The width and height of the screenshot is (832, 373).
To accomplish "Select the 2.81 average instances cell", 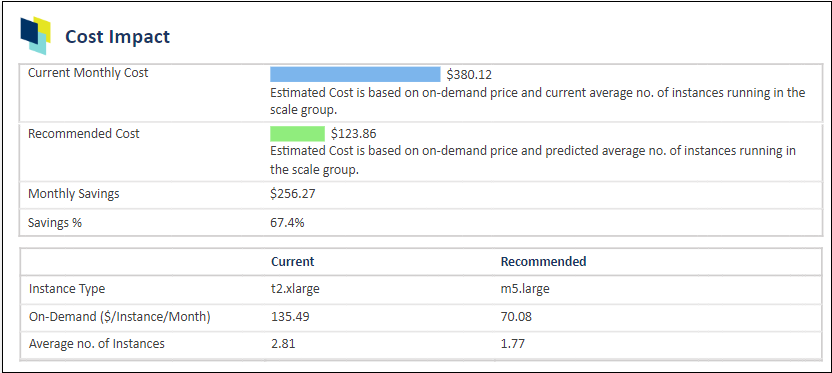I will pyautogui.click(x=283, y=344).
